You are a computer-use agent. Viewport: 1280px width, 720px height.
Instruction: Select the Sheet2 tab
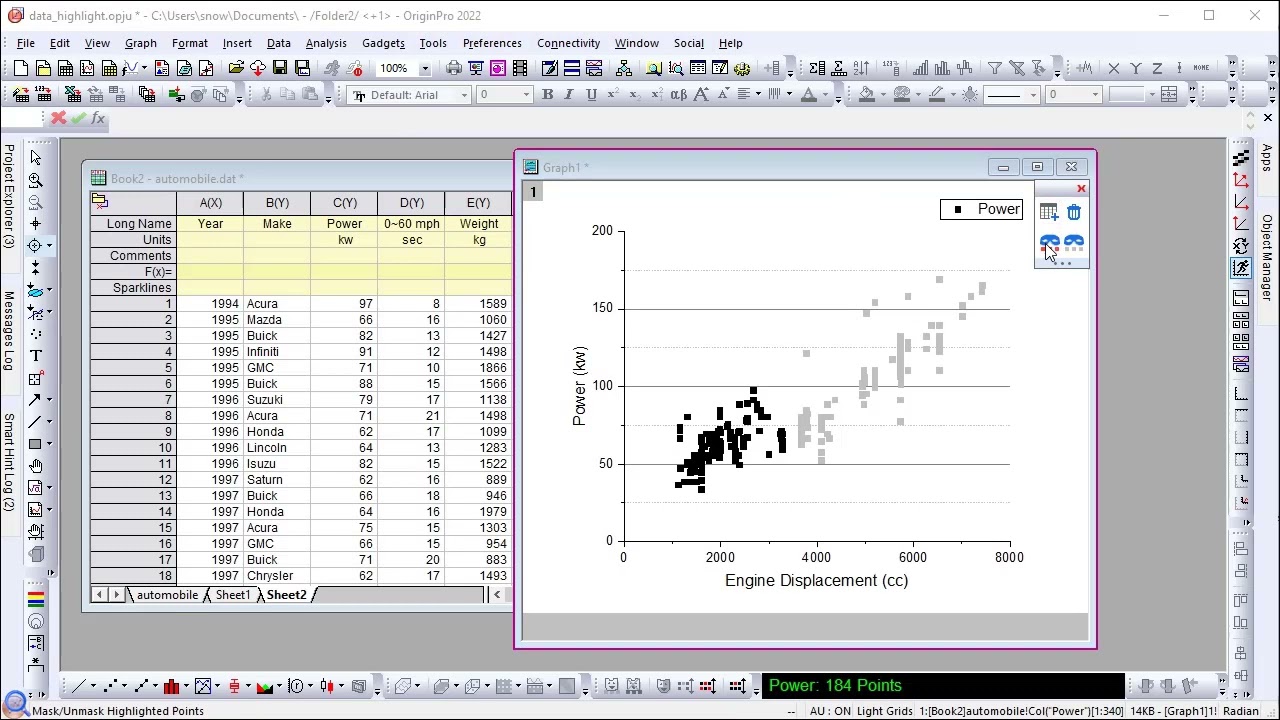286,595
